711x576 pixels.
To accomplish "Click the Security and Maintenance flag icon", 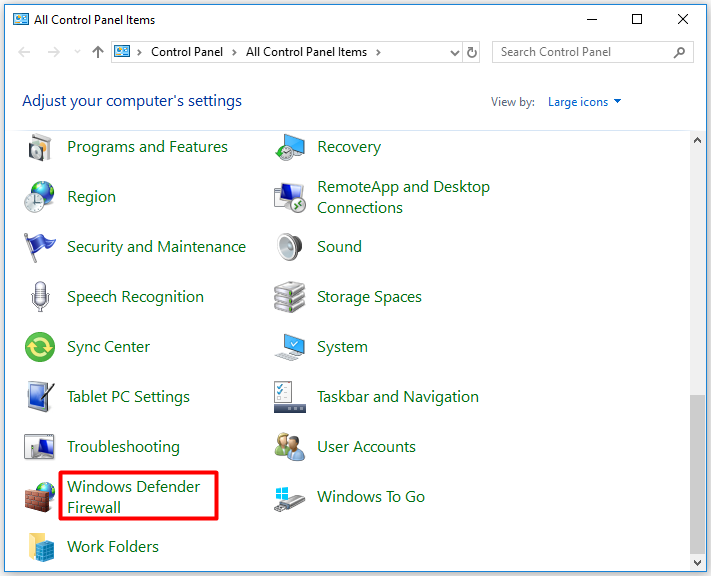I will coord(39,247).
